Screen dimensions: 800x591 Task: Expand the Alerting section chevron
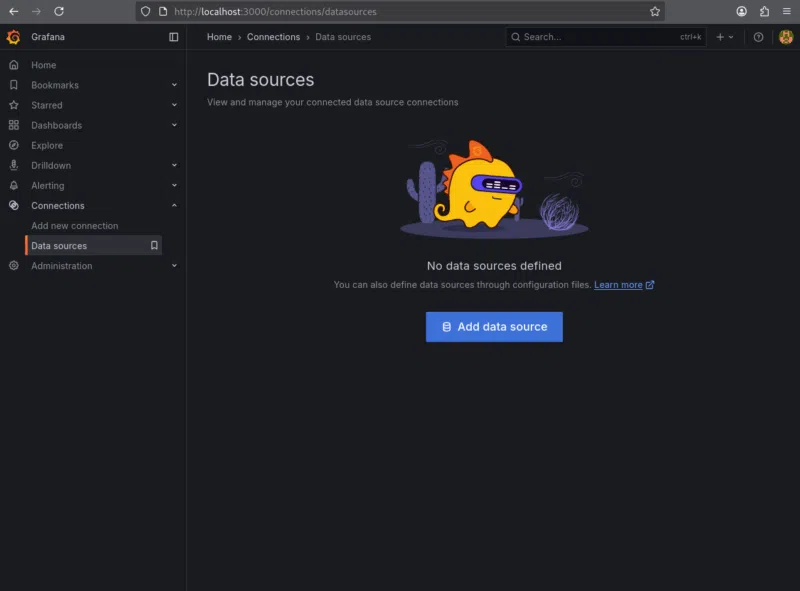(174, 185)
